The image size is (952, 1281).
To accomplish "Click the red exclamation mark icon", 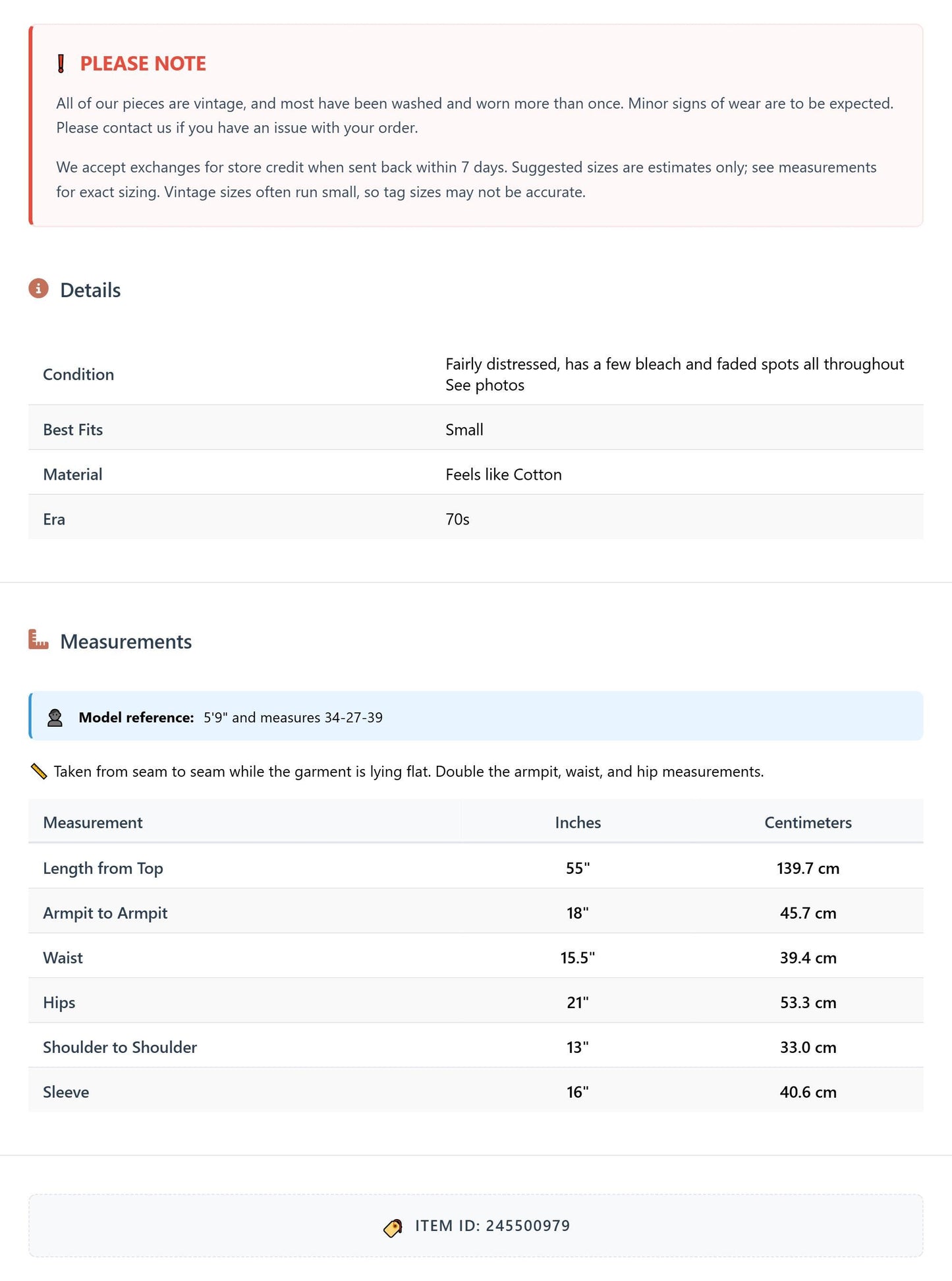I will tap(61, 64).
